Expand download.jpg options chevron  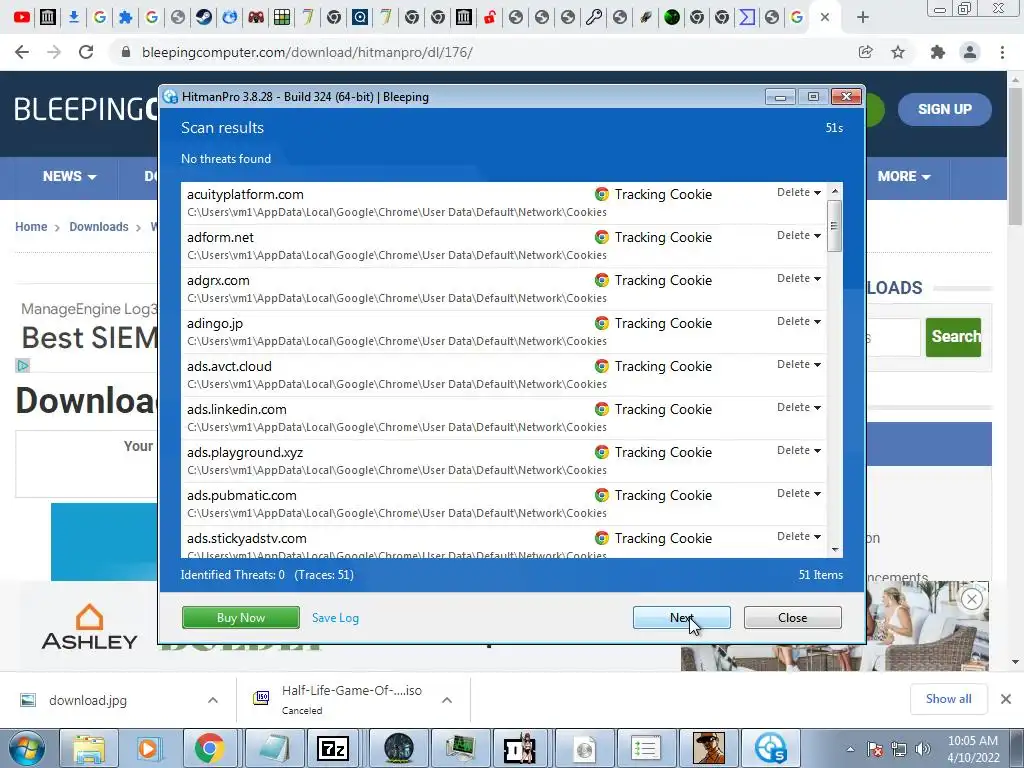click(x=213, y=700)
